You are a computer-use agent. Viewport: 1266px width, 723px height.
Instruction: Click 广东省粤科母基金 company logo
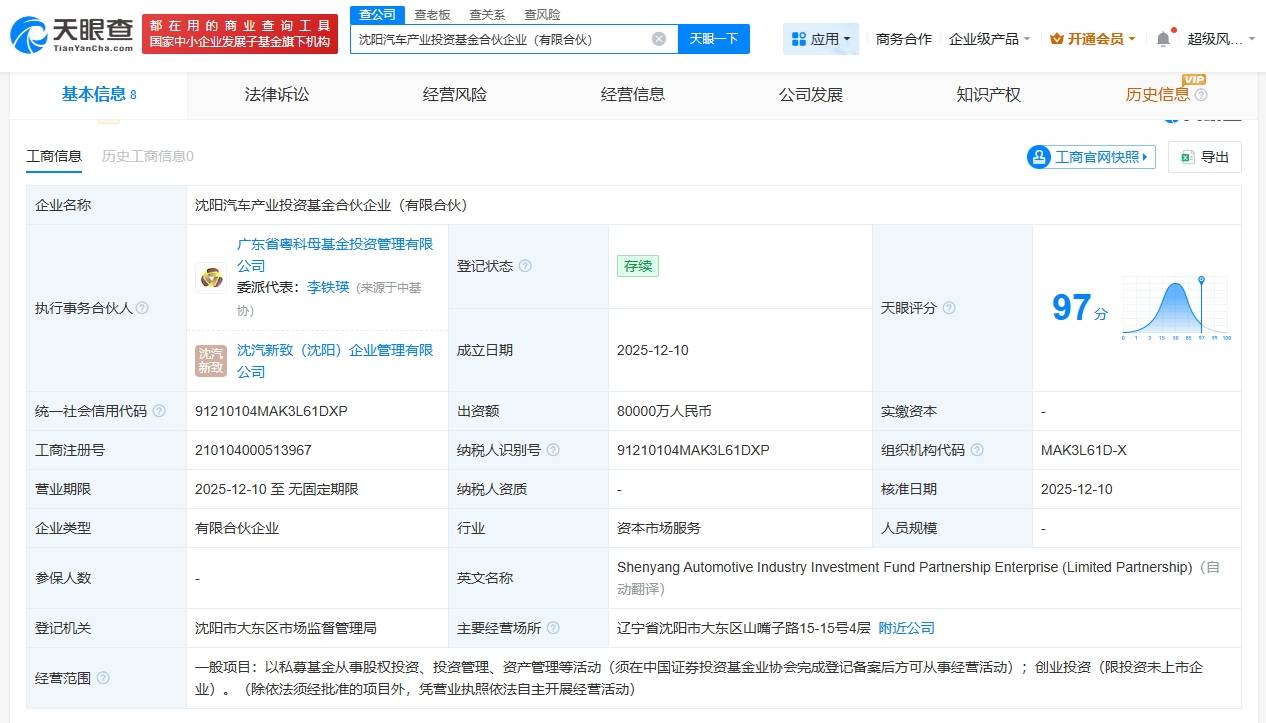tap(211, 277)
